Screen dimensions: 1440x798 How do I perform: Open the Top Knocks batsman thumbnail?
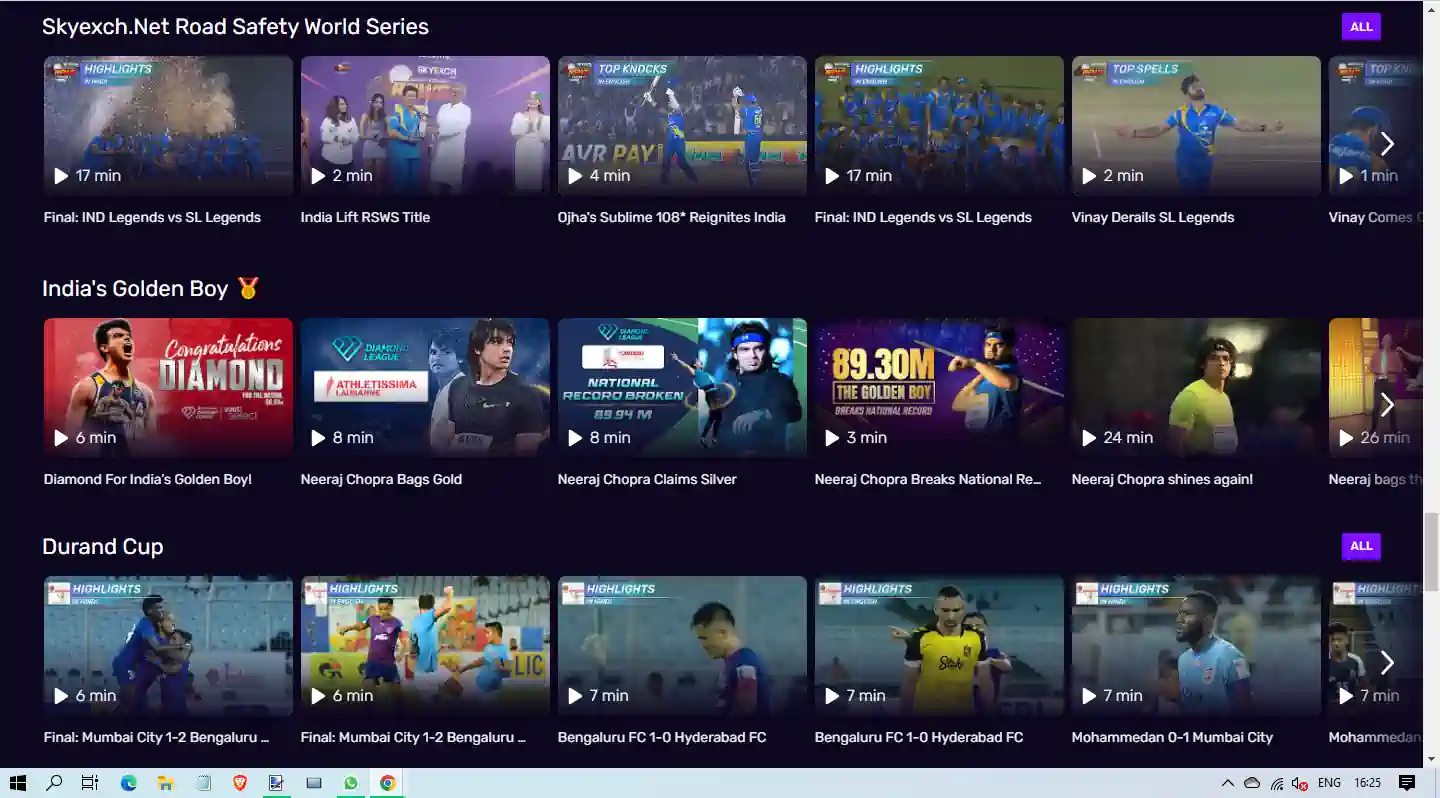682,126
